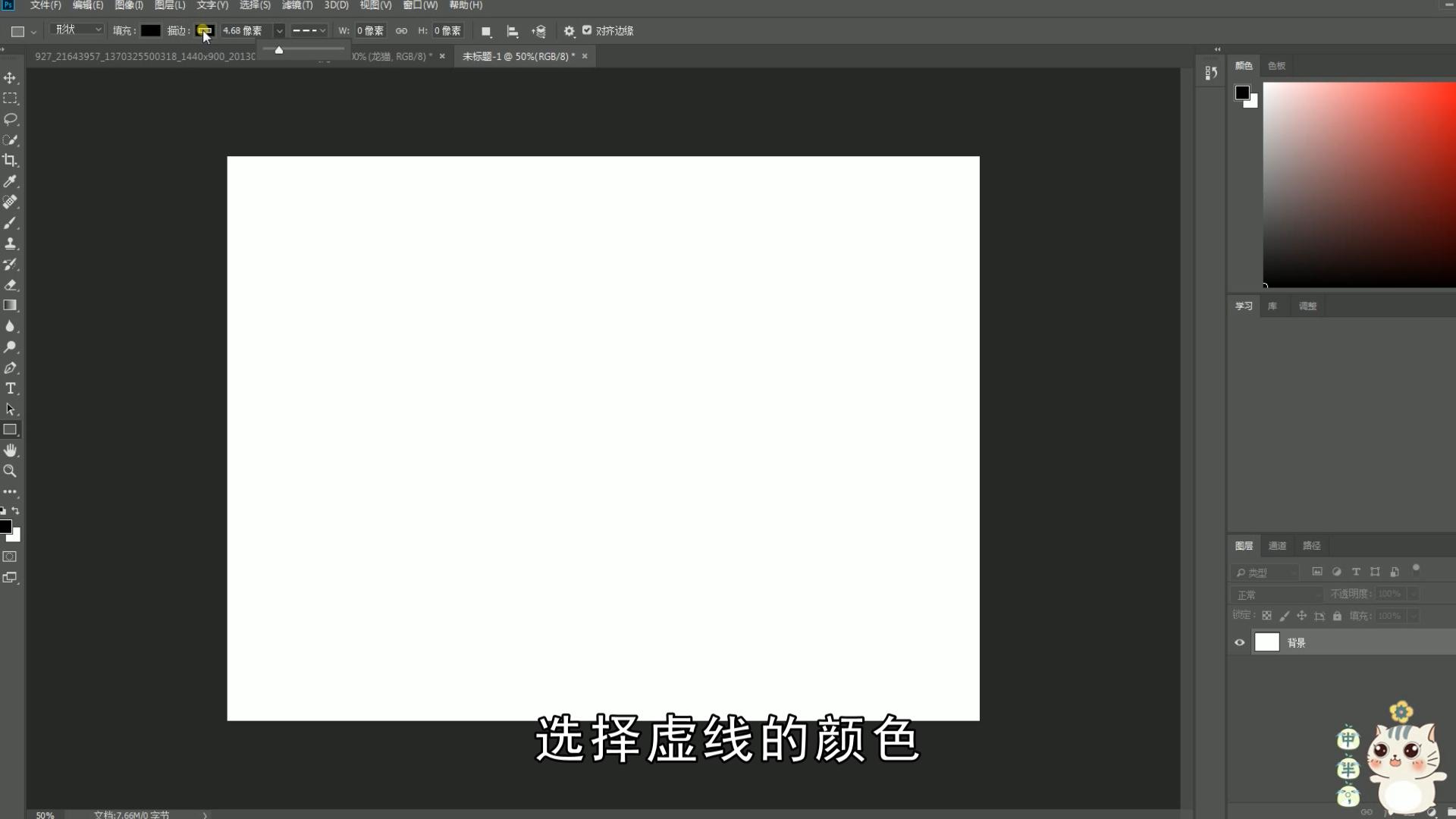The width and height of the screenshot is (1456, 819).
Task: Switch to 调整 tab
Action: [x=1308, y=306]
